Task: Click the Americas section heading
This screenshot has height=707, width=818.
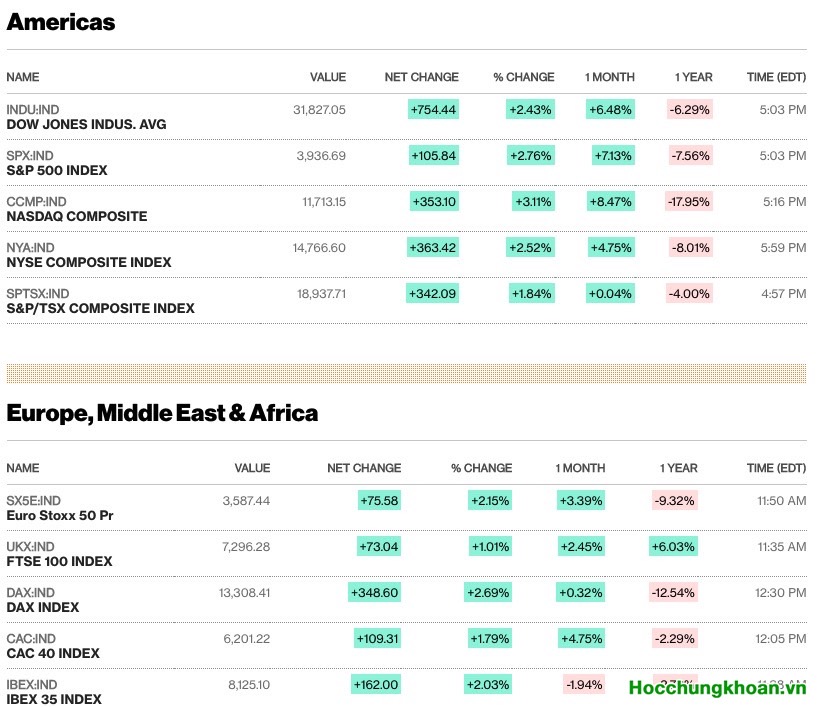Action: point(61,22)
